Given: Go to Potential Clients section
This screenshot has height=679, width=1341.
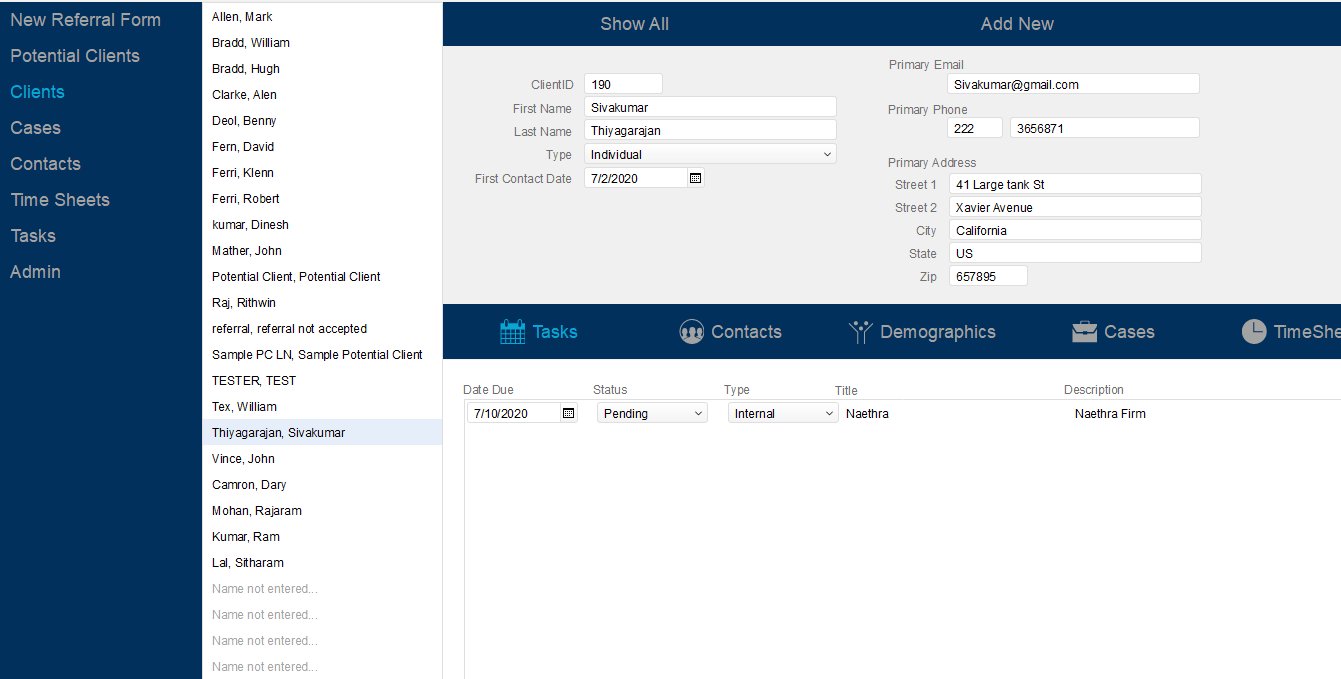Looking at the screenshot, I should coord(75,56).
